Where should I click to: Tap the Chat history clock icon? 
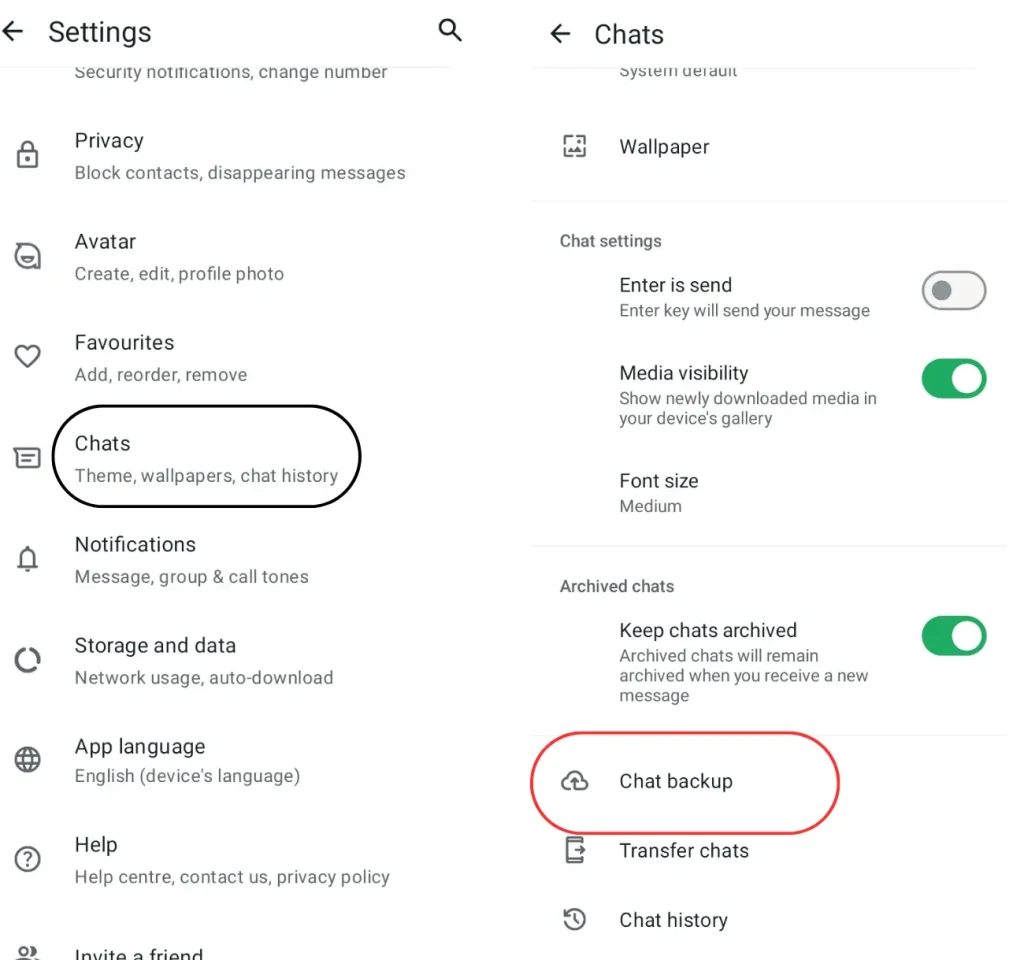(x=575, y=920)
